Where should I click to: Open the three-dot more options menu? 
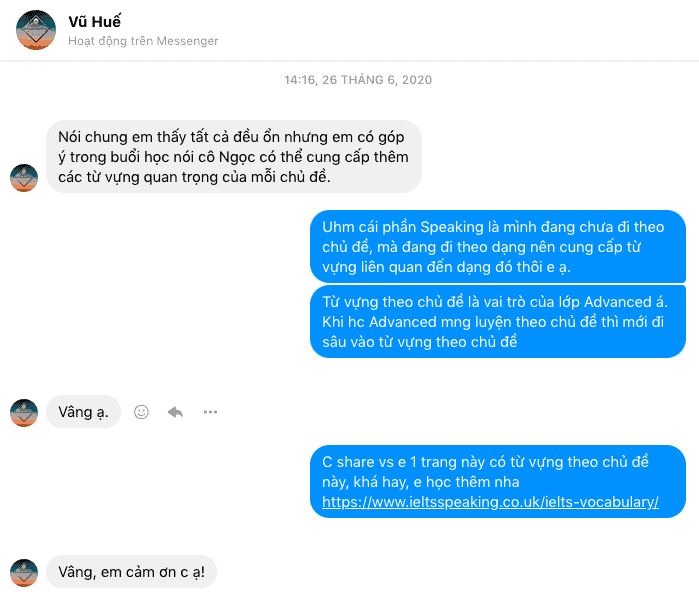coord(210,412)
